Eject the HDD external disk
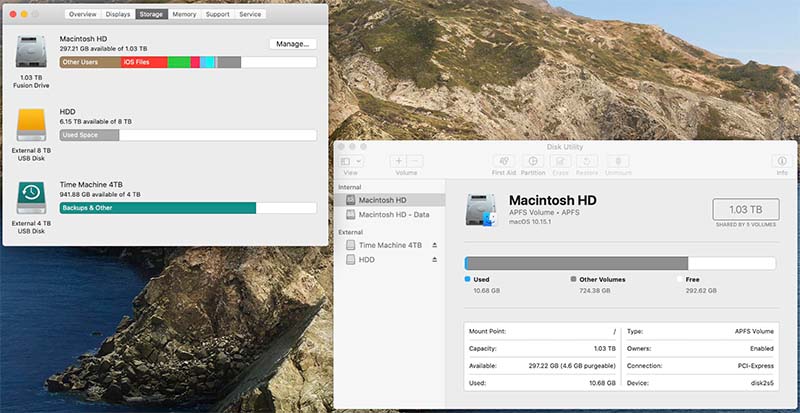800x413 pixels. pos(435,260)
